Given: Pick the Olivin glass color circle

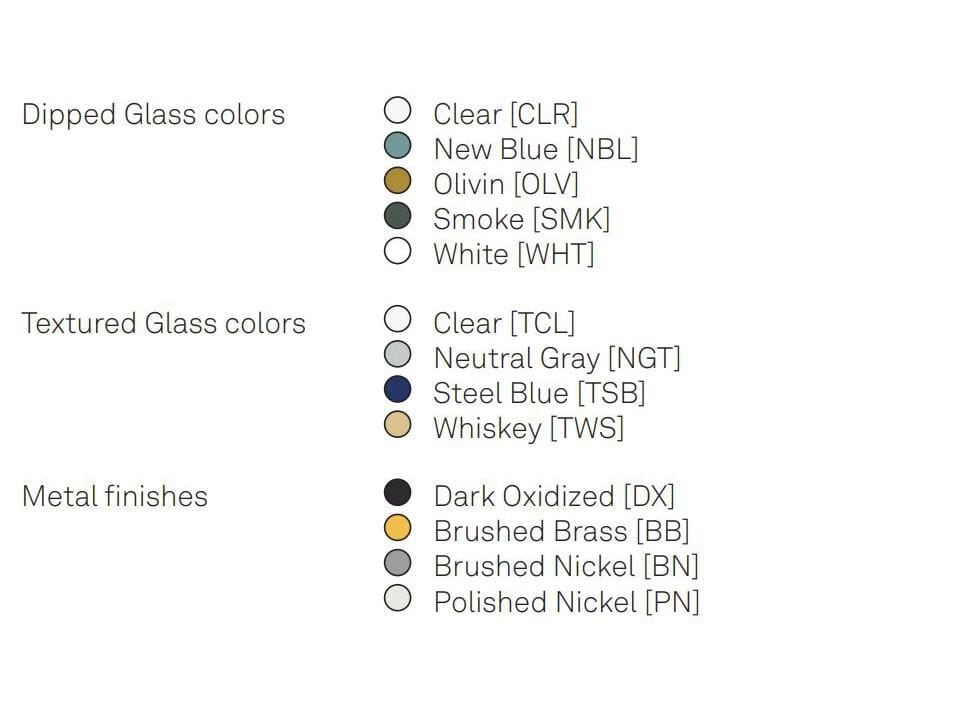Looking at the screenshot, I should click(398, 181).
